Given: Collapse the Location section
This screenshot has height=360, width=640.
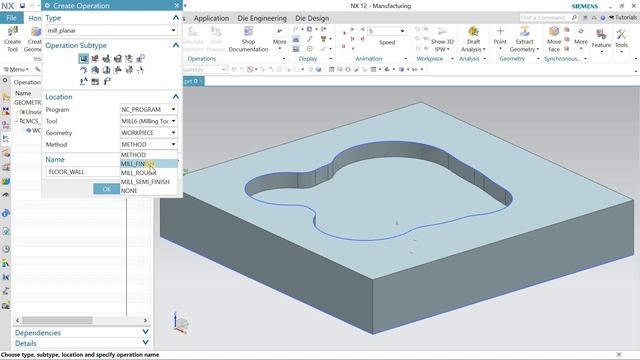Looking at the screenshot, I should click(x=176, y=96).
